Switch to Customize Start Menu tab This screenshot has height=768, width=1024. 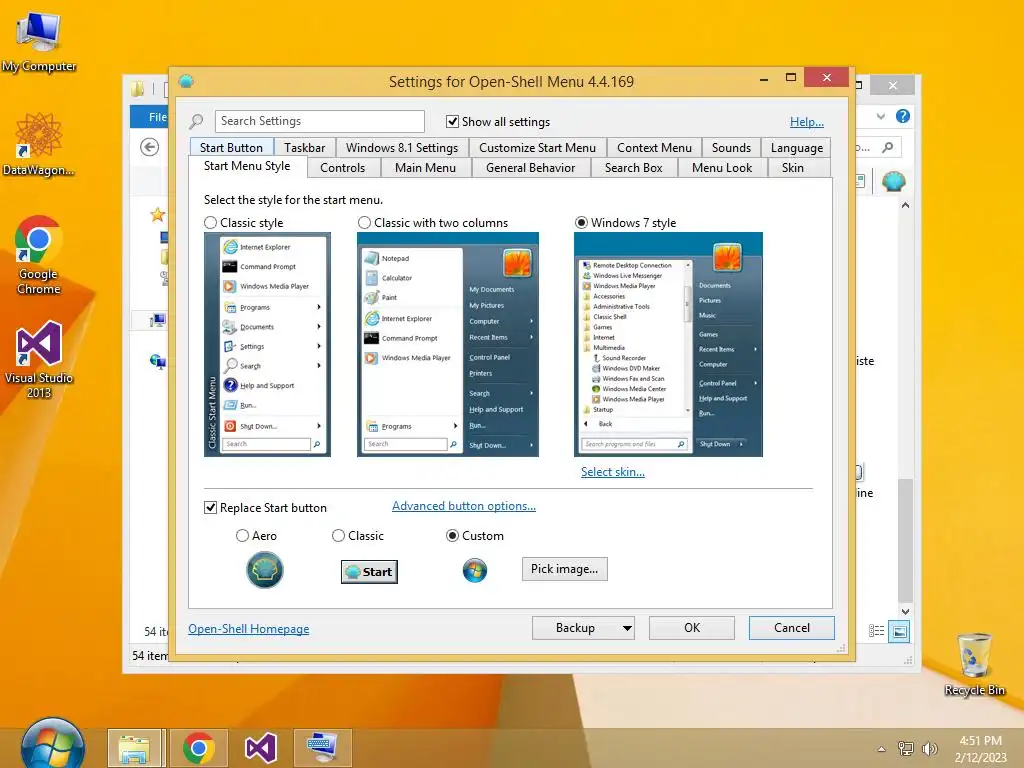pos(537,148)
